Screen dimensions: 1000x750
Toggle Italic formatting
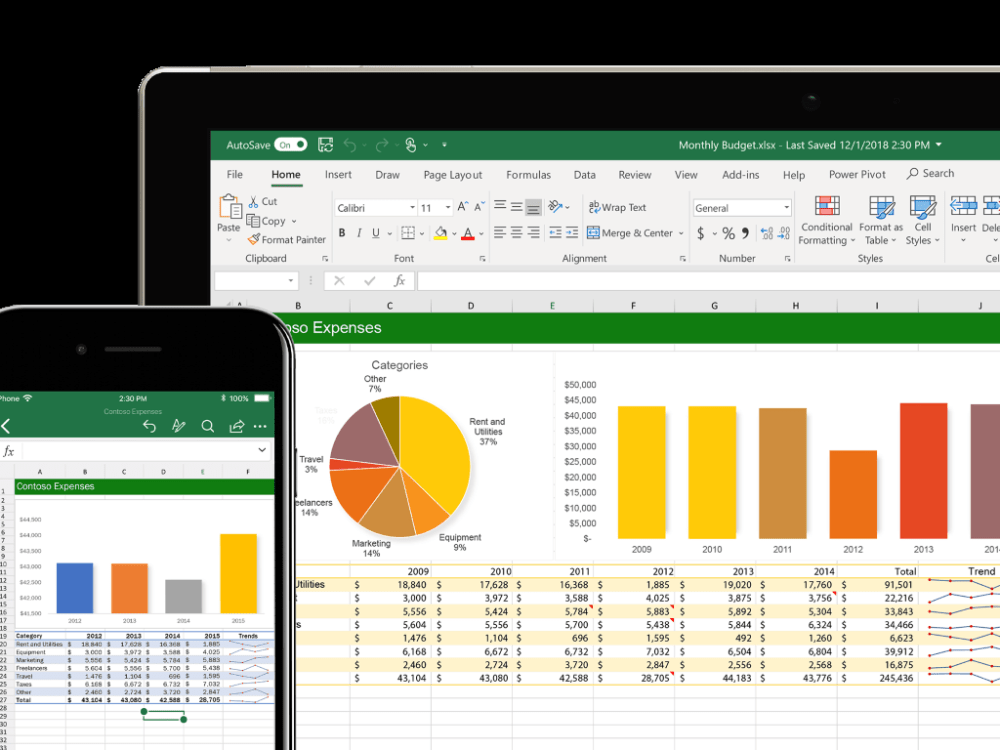click(359, 233)
